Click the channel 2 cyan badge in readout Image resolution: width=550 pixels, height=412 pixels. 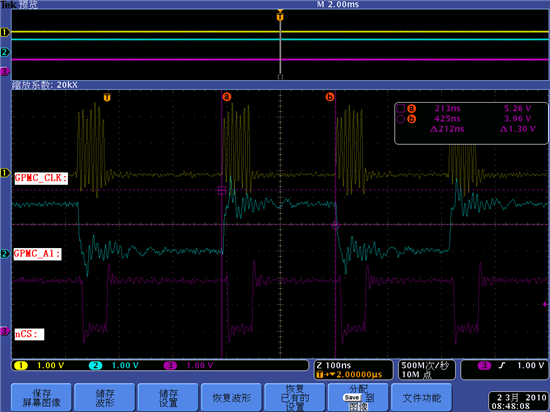[x=95, y=365]
